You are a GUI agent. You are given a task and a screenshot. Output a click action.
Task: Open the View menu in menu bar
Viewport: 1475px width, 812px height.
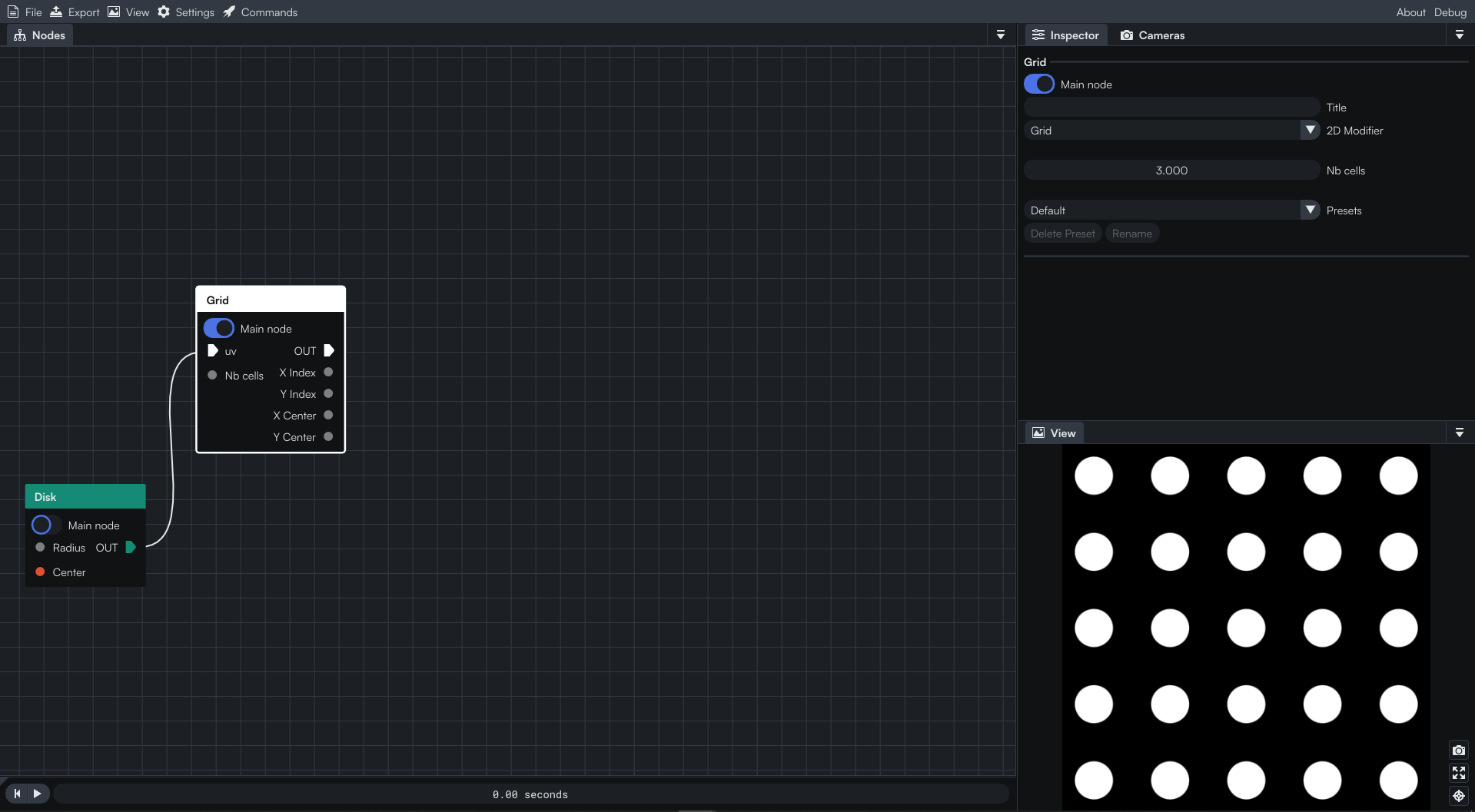(128, 12)
